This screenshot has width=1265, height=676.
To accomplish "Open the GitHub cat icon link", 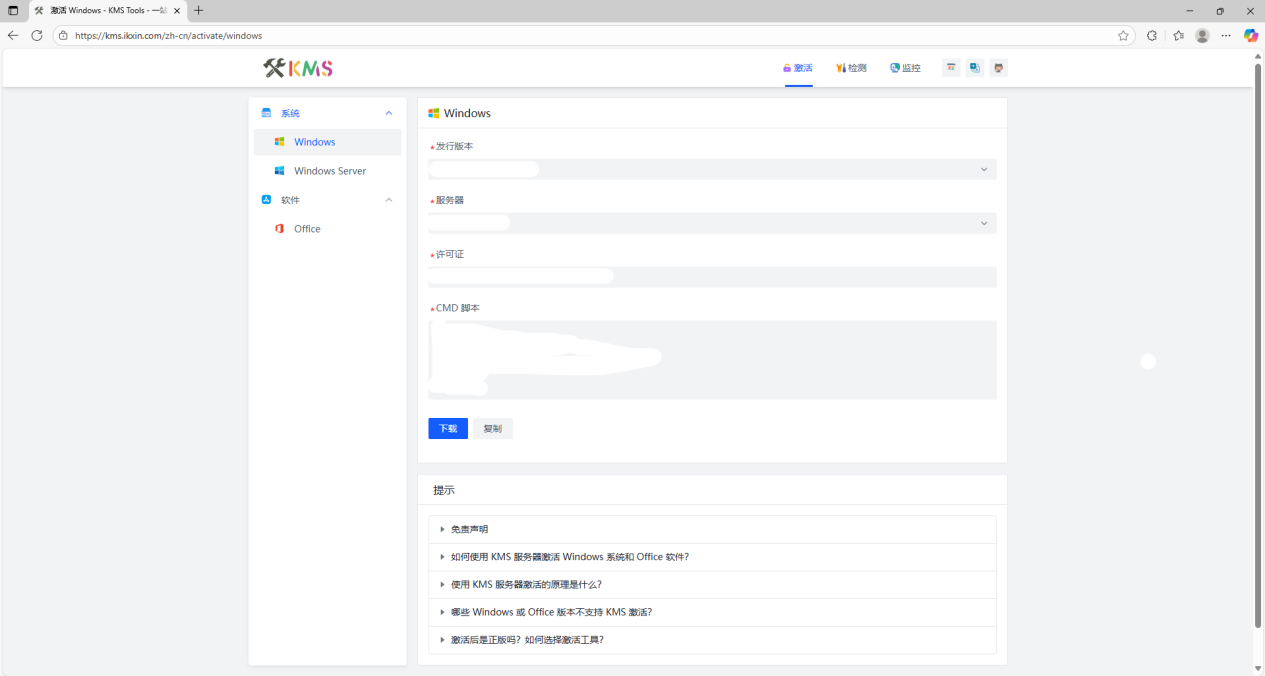I will (998, 68).
